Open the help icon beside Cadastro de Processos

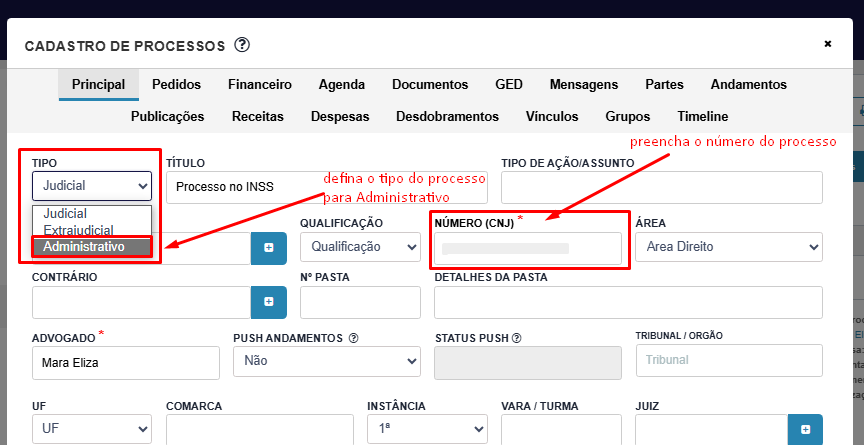242,45
